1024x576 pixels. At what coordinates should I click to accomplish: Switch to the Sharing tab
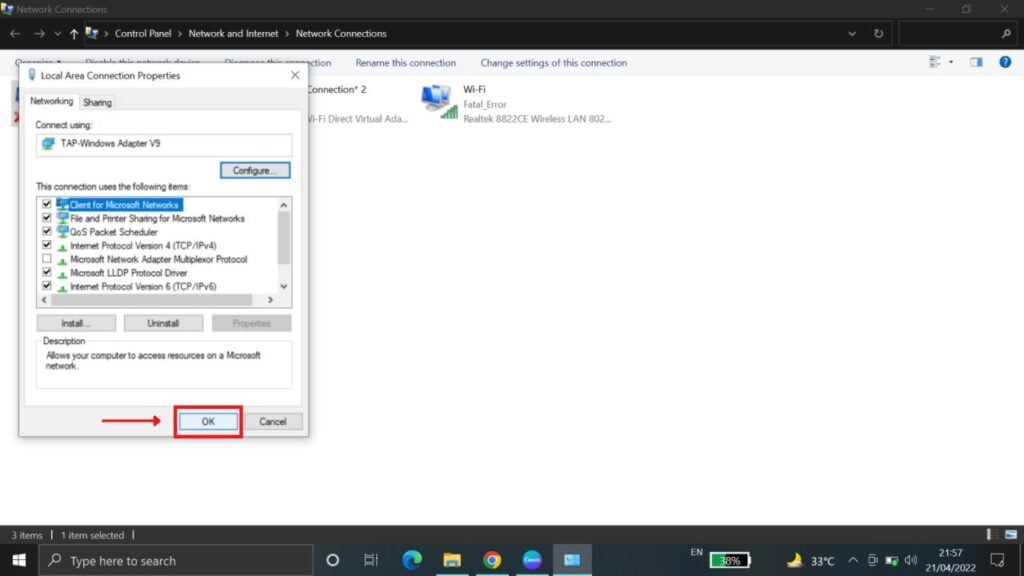[97, 103]
